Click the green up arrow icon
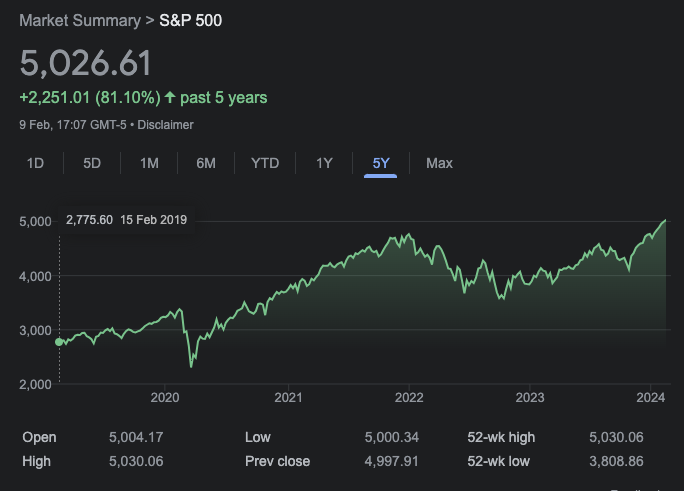 coord(170,97)
